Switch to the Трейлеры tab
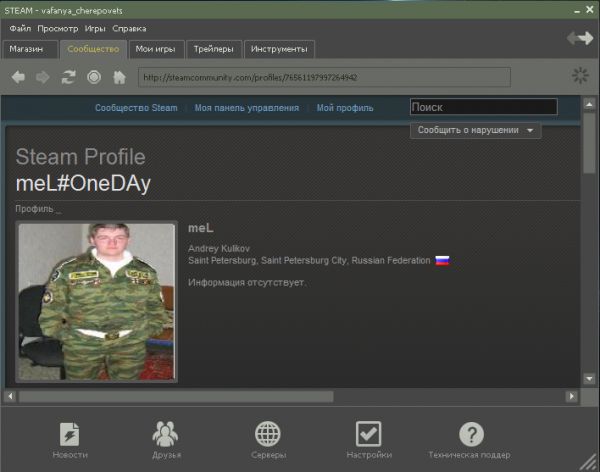The height and width of the screenshot is (472, 600). click(x=214, y=49)
